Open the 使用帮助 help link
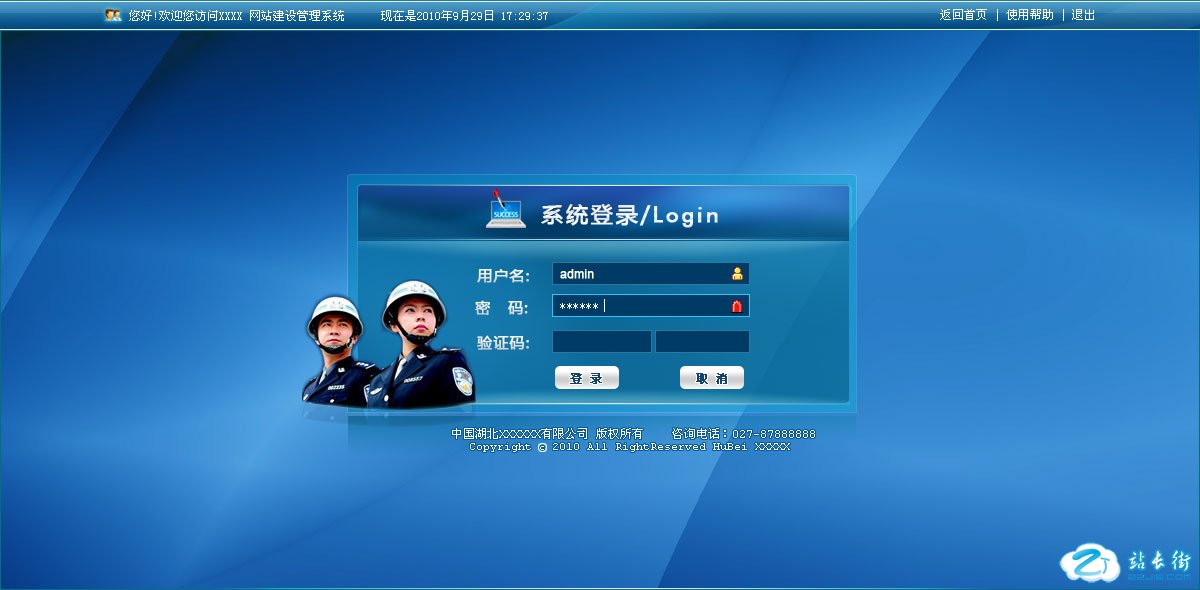Viewport: 1200px width, 590px height. click(1029, 15)
